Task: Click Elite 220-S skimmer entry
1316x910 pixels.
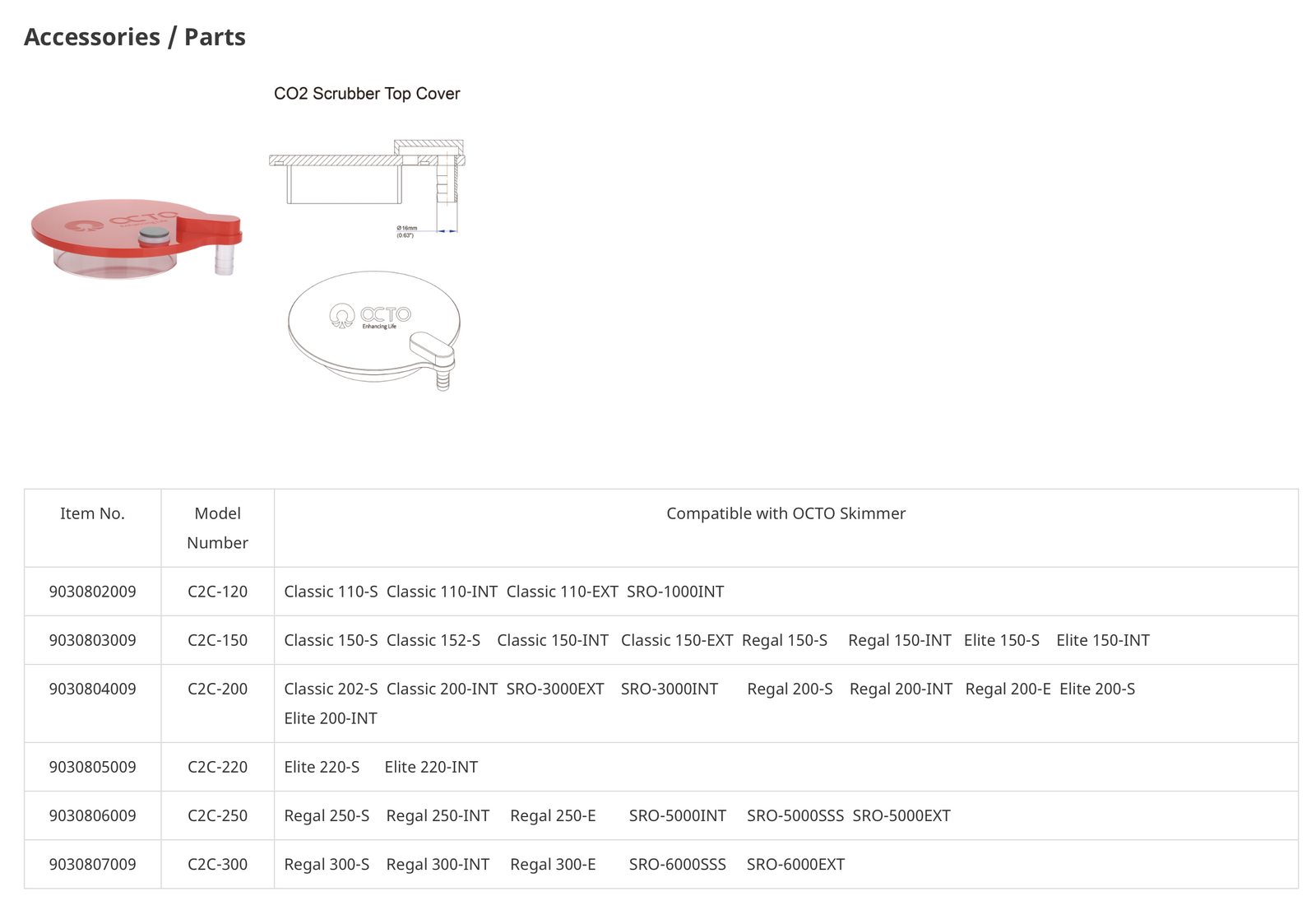Action: pos(322,767)
